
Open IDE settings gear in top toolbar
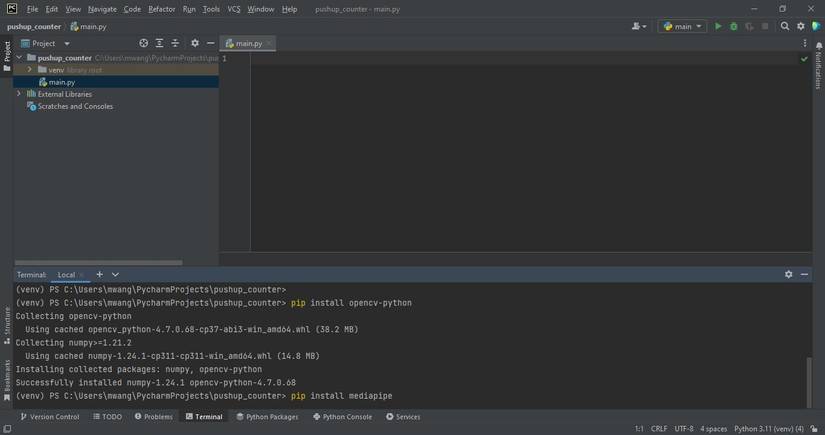coord(800,27)
